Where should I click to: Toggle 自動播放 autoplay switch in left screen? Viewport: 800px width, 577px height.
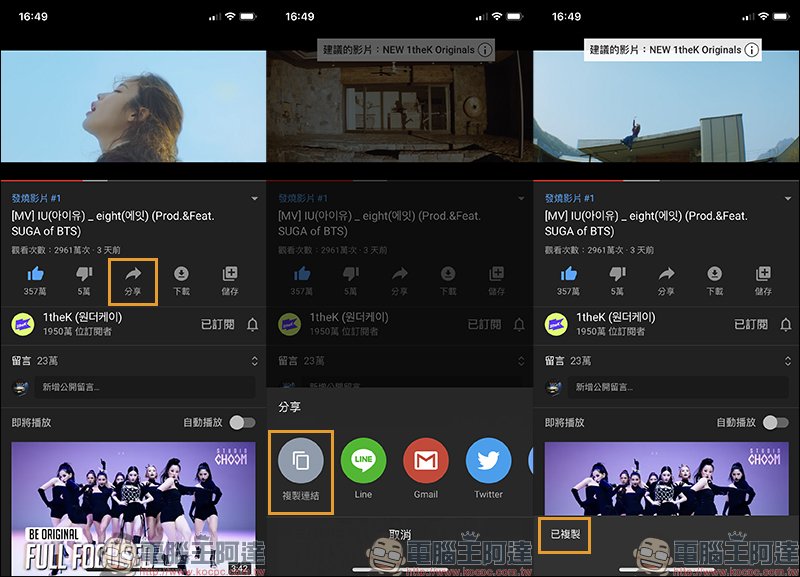[x=242, y=422]
